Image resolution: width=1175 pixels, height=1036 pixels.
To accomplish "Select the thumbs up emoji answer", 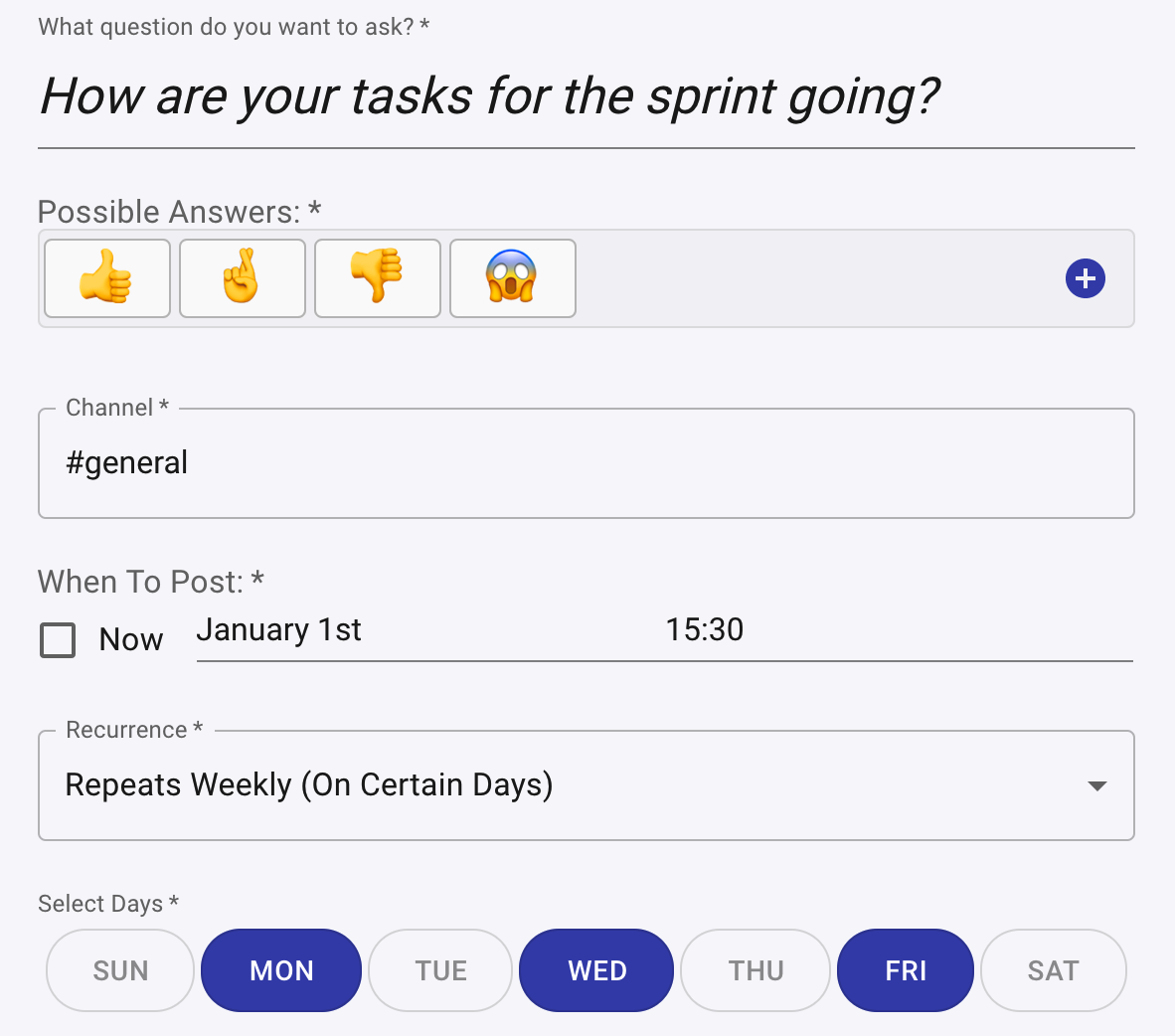I will (107, 278).
